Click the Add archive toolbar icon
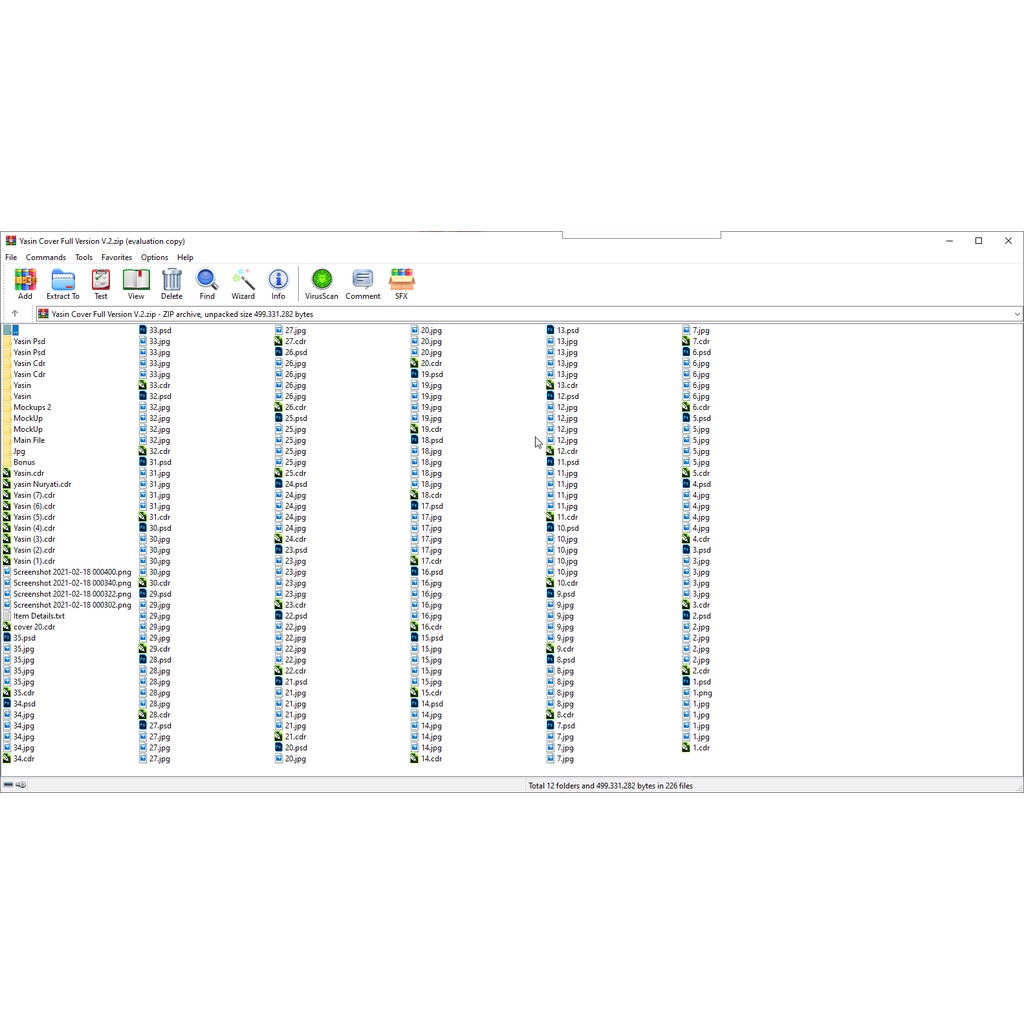Viewport: 1024px width, 1024px height. 25,284
